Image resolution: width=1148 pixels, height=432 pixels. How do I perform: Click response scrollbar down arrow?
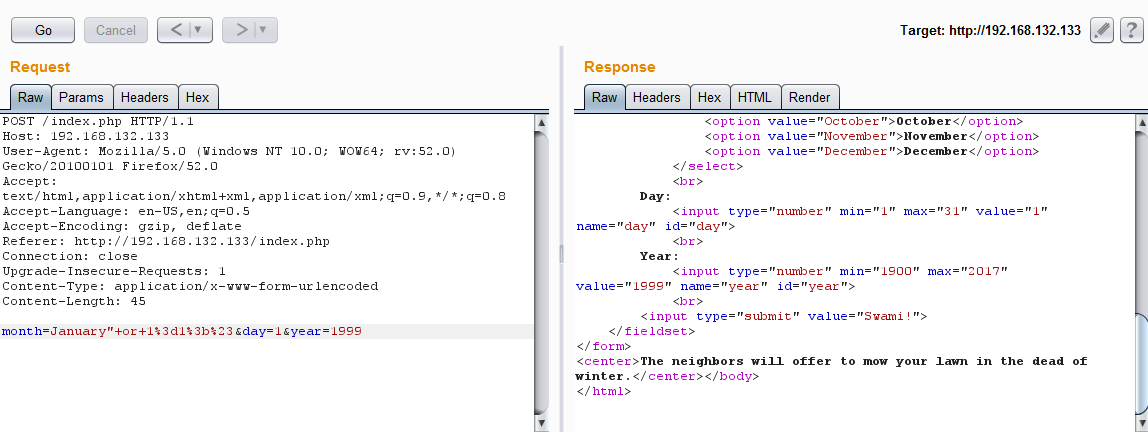click(x=1141, y=423)
